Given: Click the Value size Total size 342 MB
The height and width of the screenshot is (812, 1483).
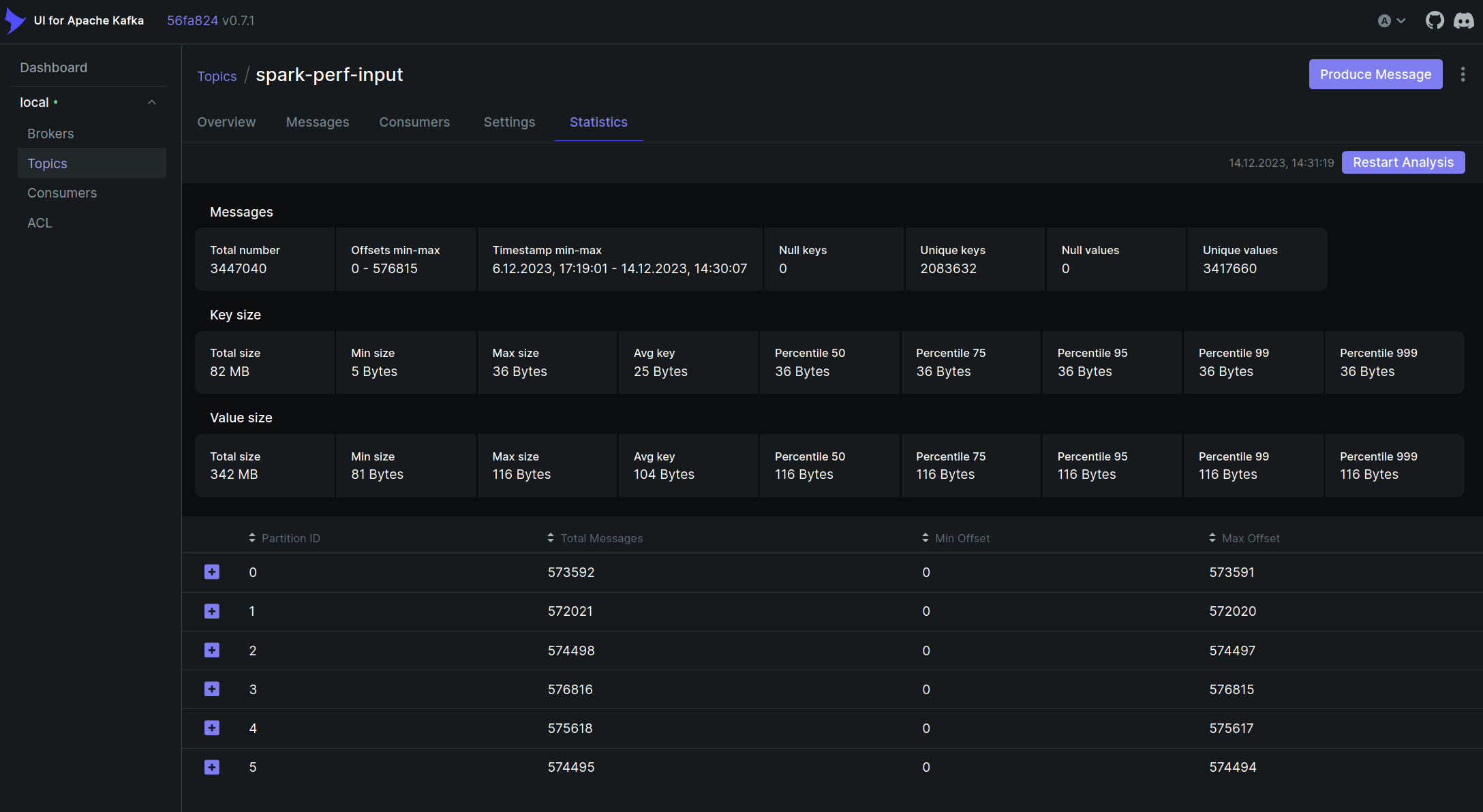Looking at the screenshot, I should tap(264, 466).
